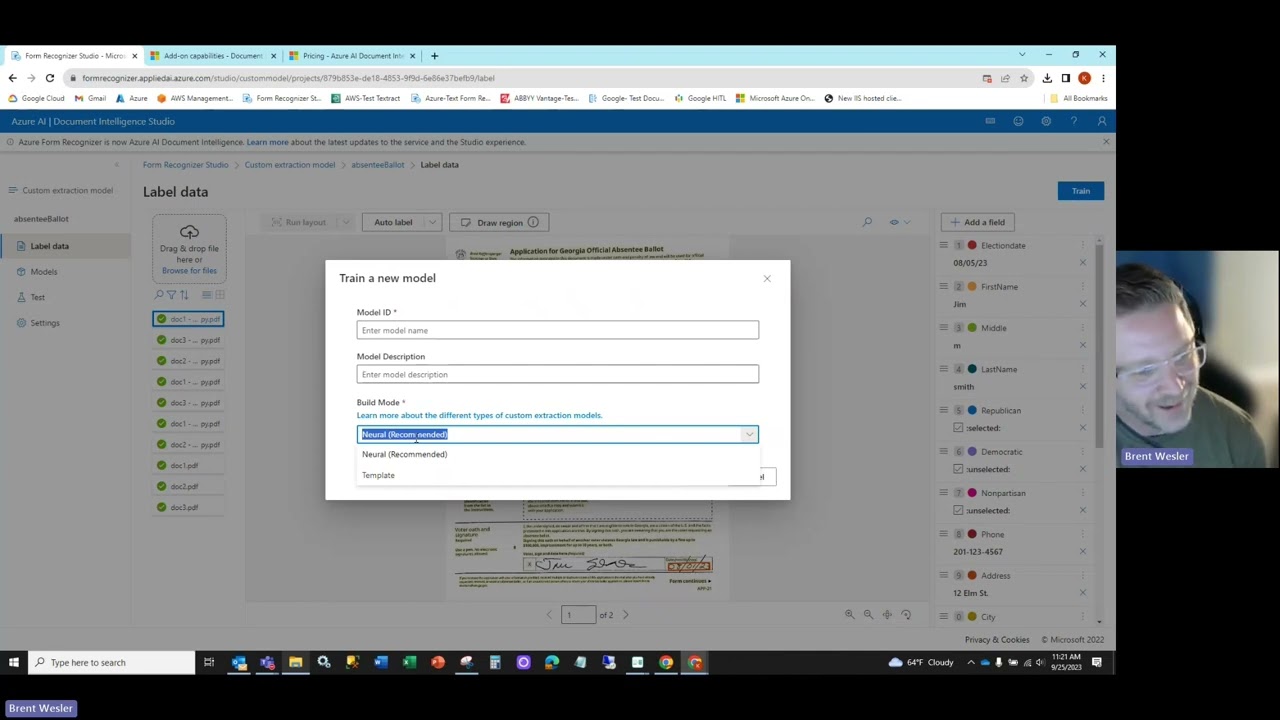Viewport: 1280px width, 720px height.
Task: Toggle the Democratic field checkbox
Action: pos(958,469)
